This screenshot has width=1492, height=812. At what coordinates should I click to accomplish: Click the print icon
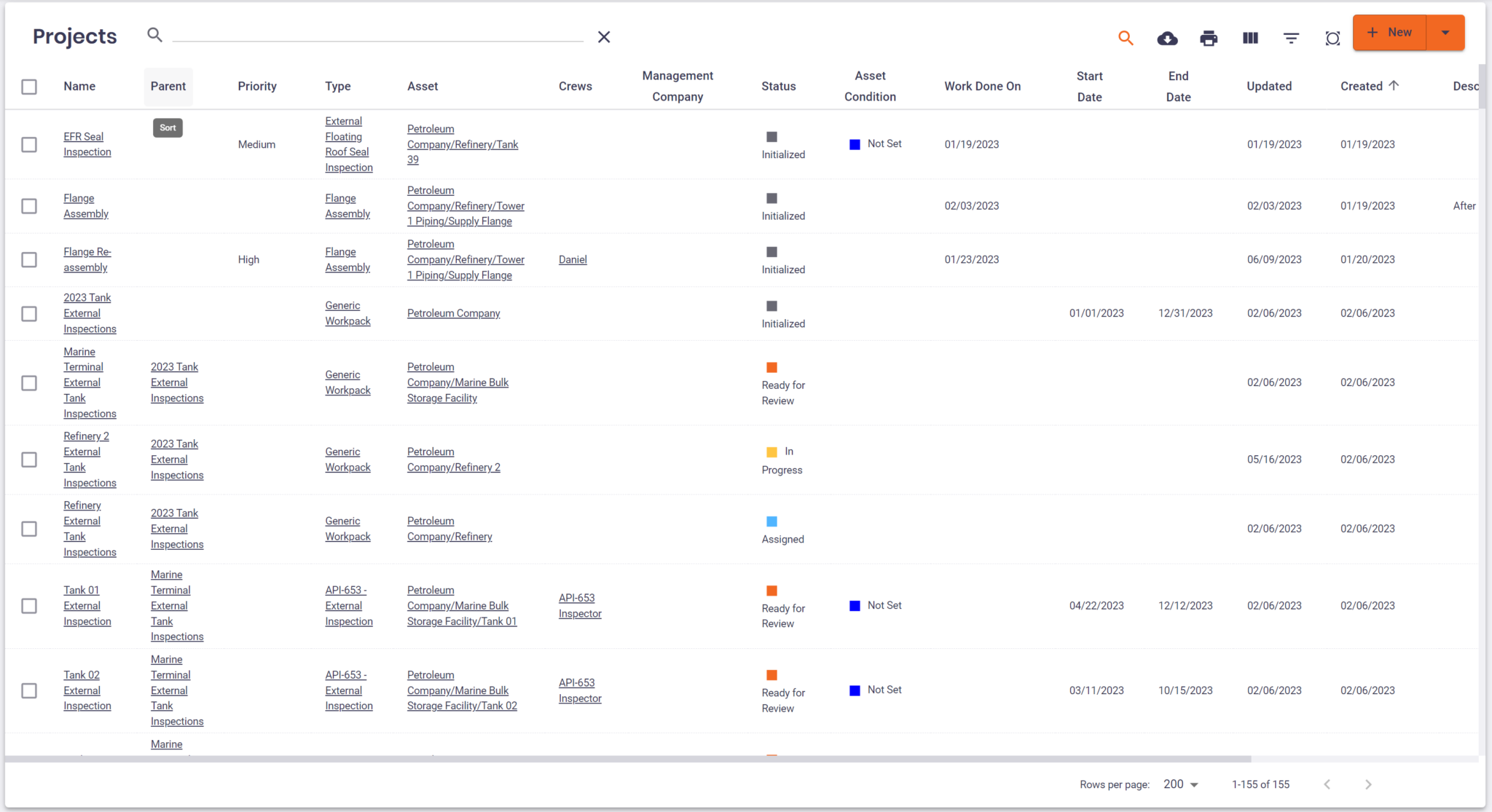pos(1209,38)
